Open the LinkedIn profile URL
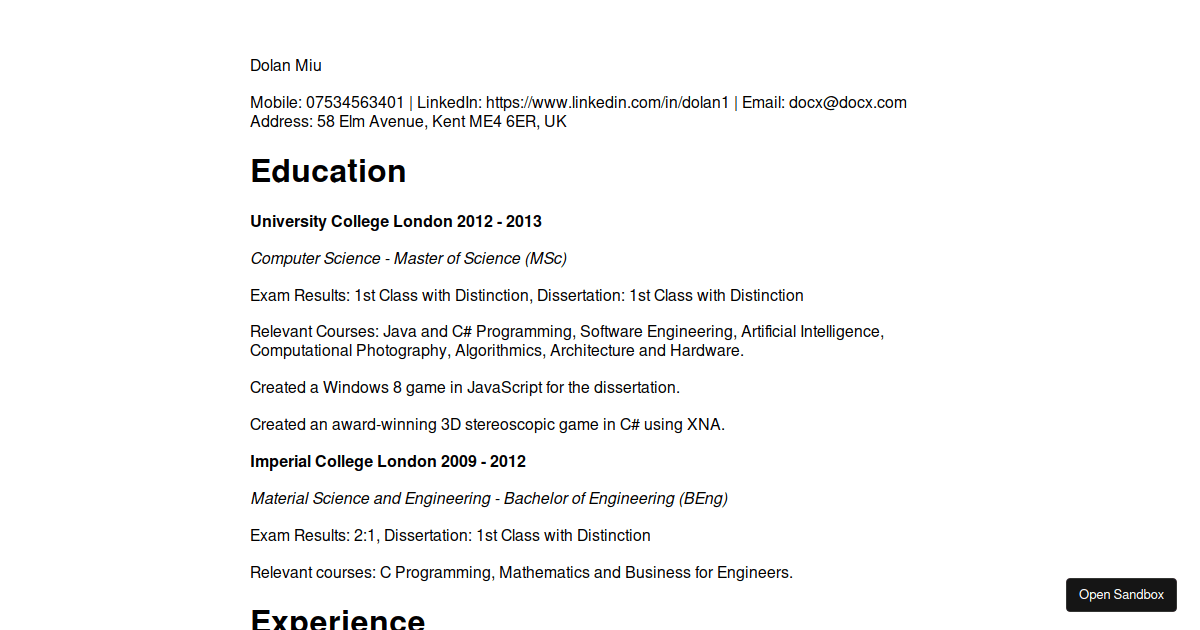The height and width of the screenshot is (630, 1200). [x=607, y=102]
